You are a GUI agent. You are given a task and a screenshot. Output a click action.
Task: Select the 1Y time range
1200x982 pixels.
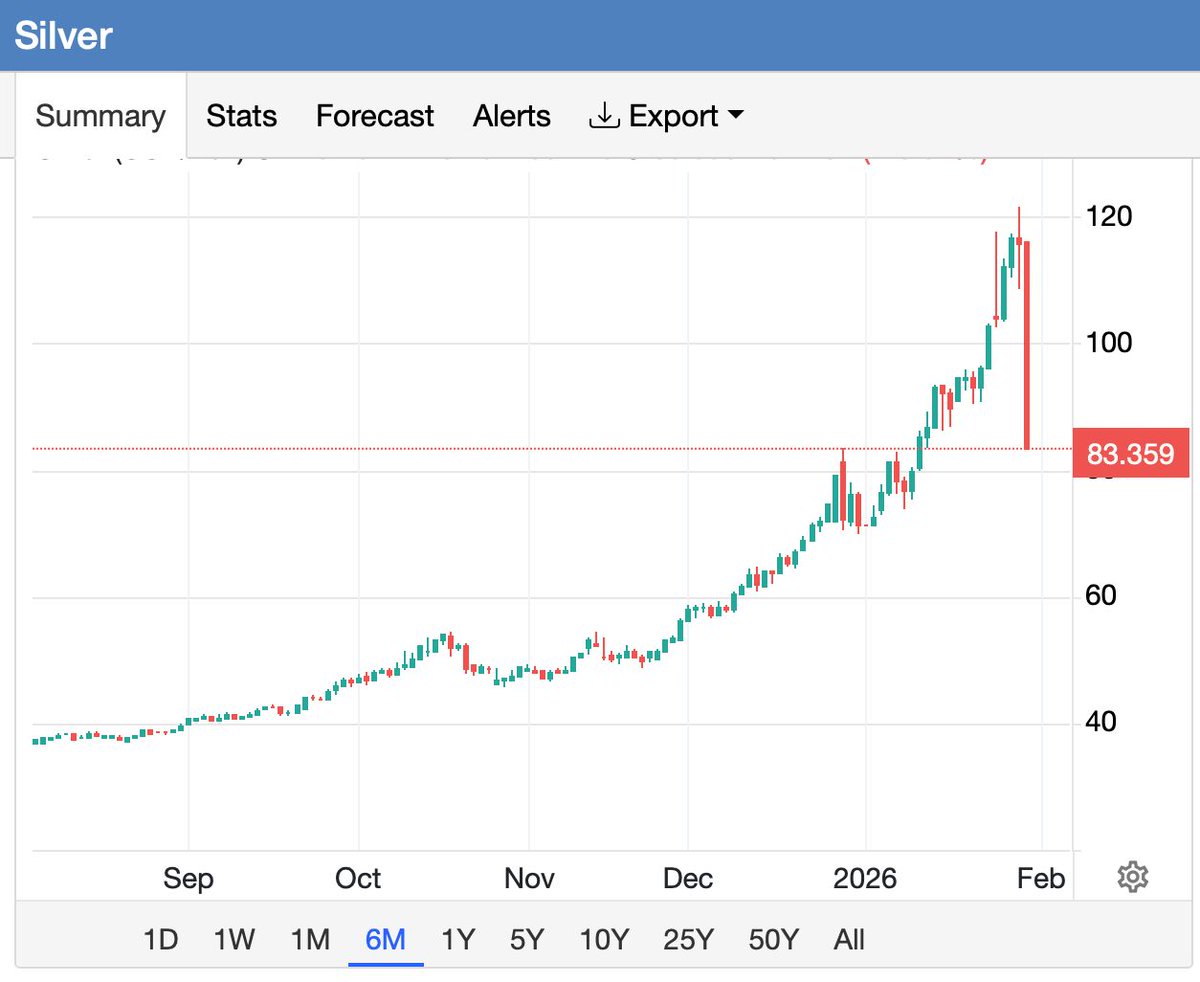pos(458,940)
